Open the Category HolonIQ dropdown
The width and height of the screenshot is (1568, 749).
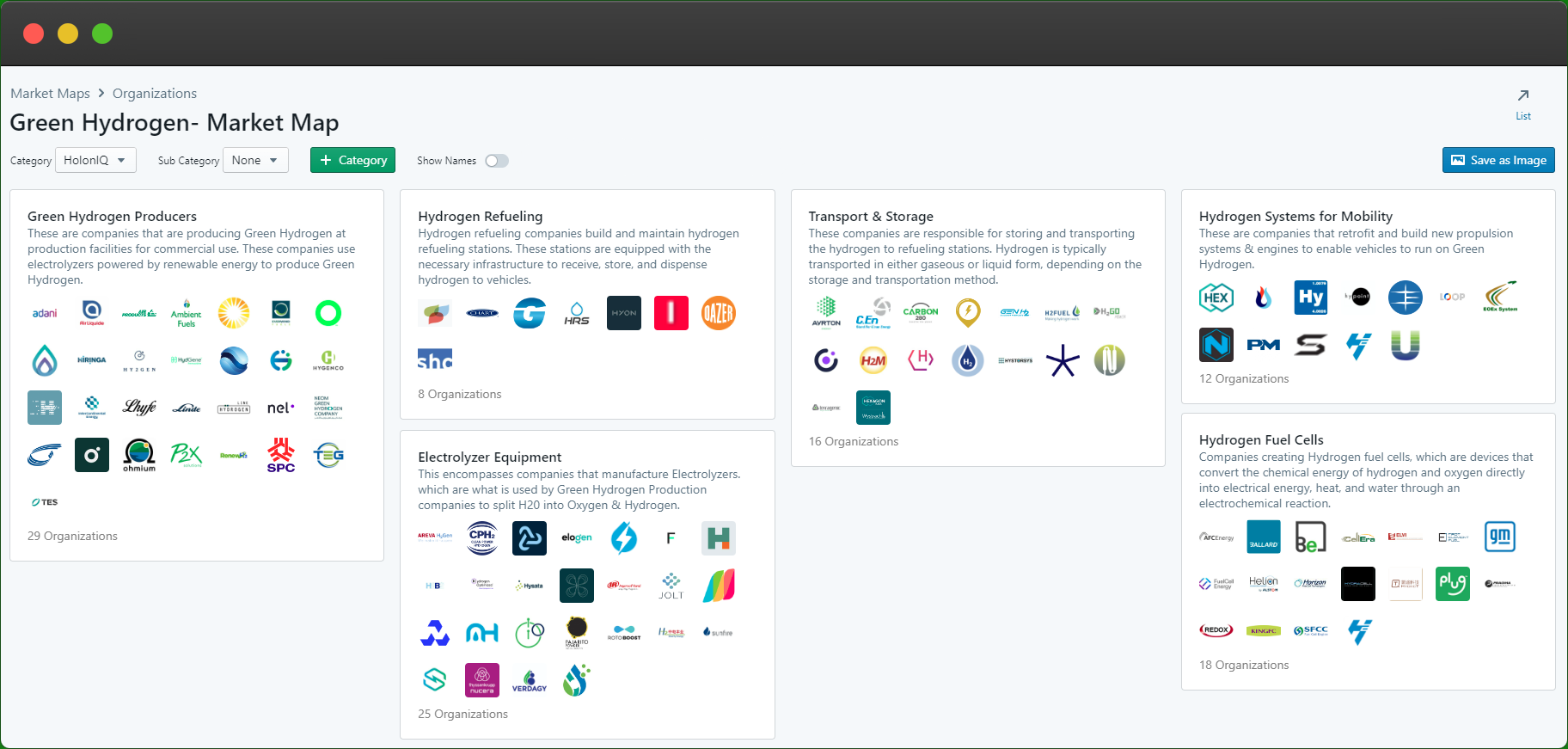(x=95, y=160)
